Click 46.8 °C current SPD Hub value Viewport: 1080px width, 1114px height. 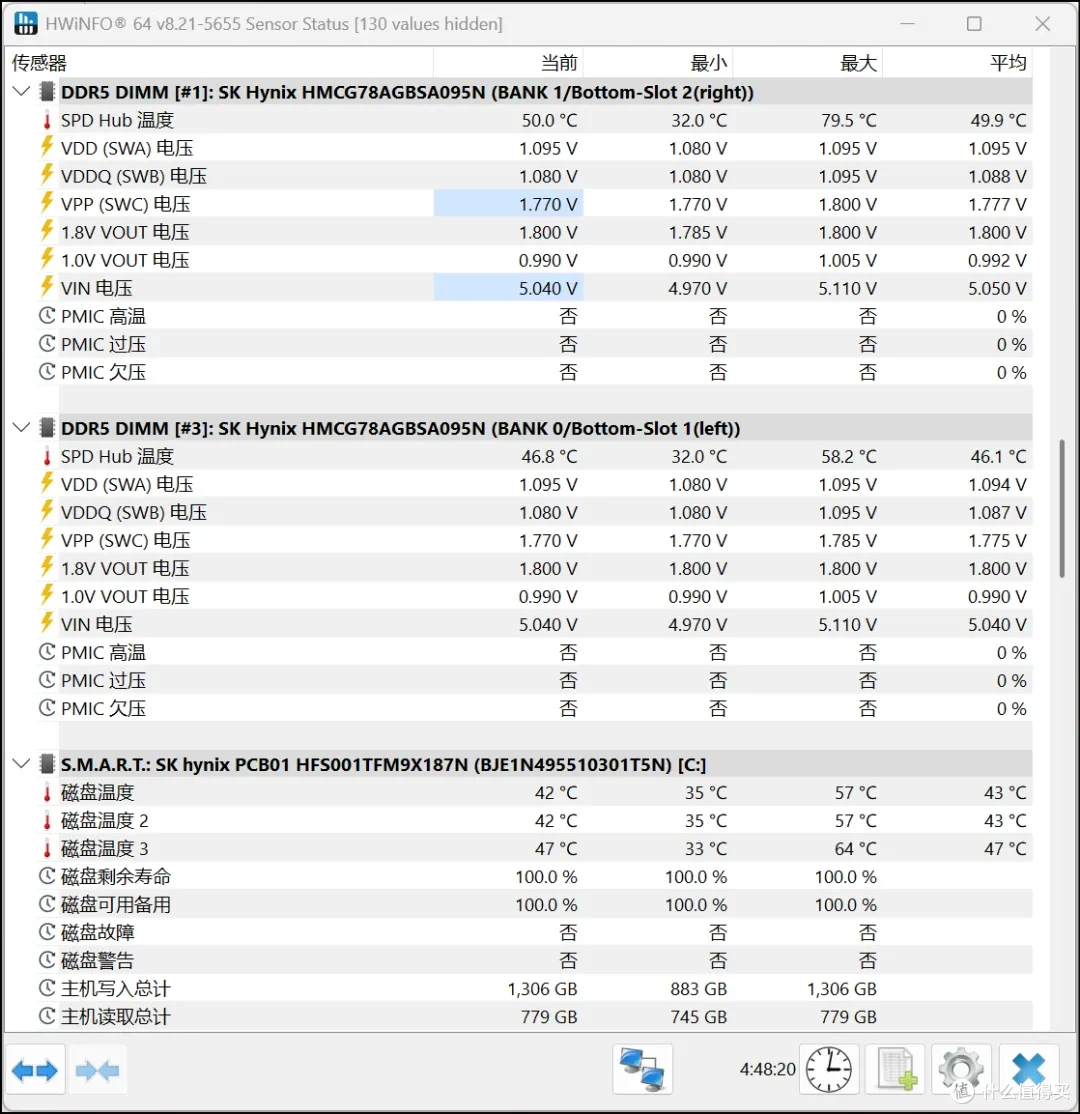pyautogui.click(x=549, y=456)
